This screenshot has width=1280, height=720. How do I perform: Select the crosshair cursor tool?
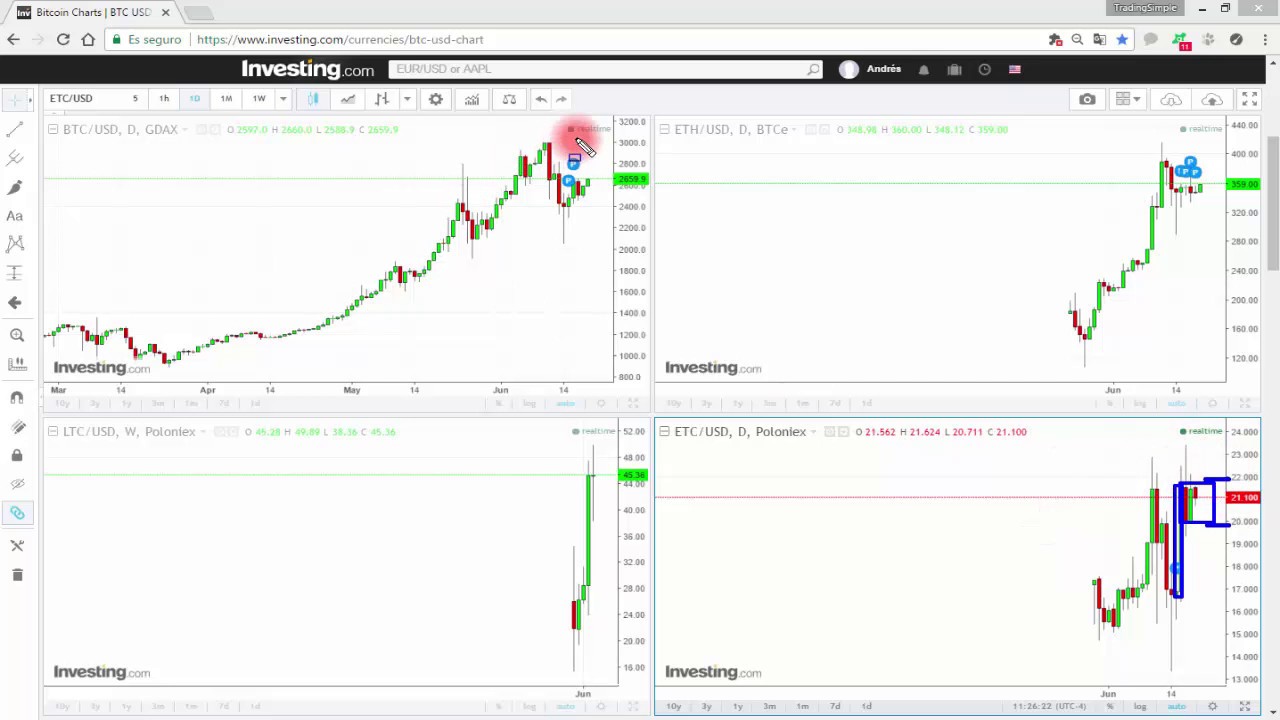click(x=15, y=100)
